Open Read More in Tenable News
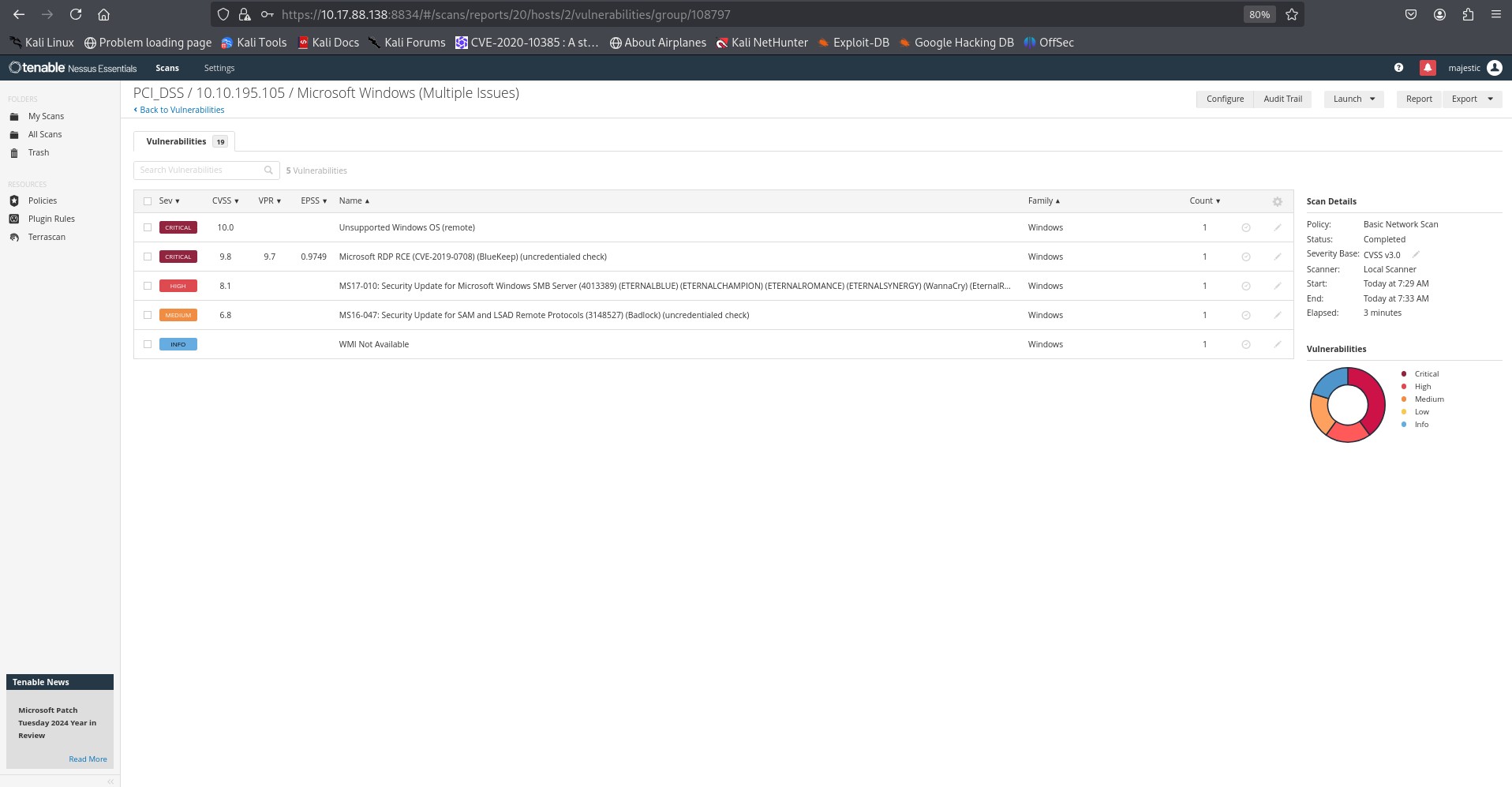The width and height of the screenshot is (1512, 787). click(x=88, y=759)
